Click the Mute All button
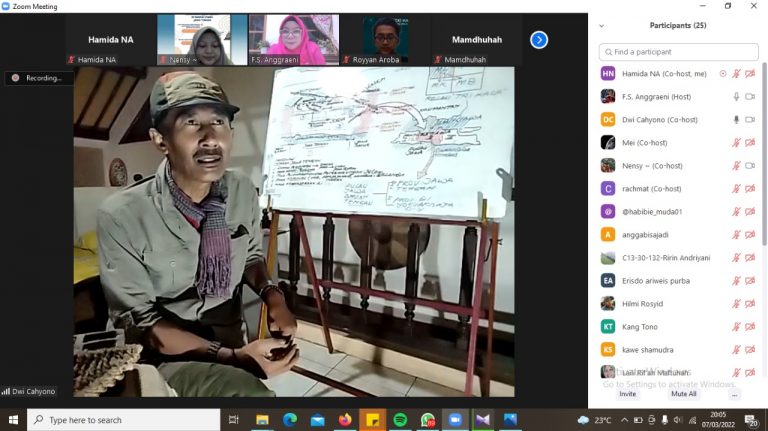Screen dimensions: 768x431 684,394
